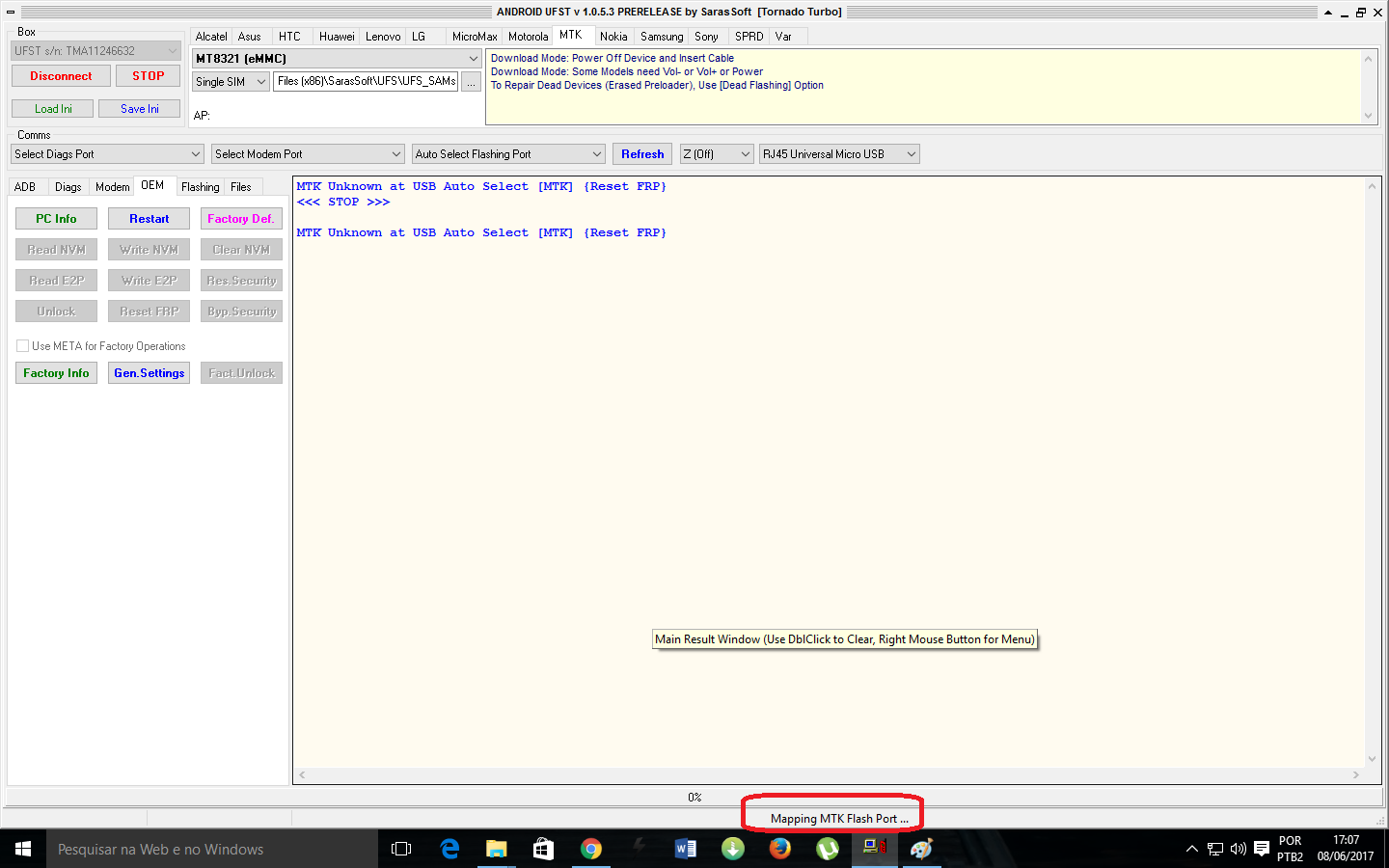Switch to the Flashing tab

pyautogui.click(x=200, y=187)
